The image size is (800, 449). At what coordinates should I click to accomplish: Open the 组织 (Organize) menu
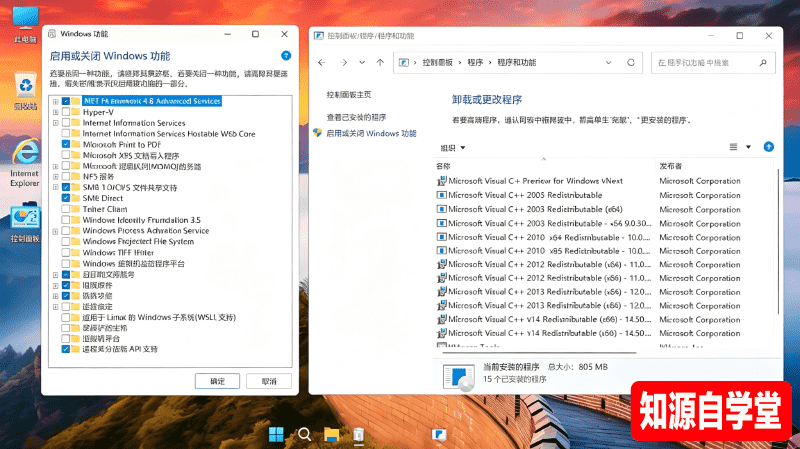[453, 147]
